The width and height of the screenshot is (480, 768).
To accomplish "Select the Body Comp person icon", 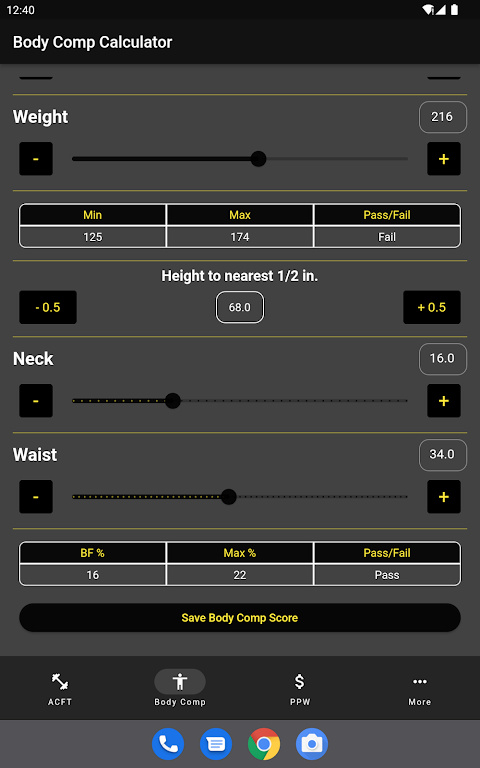I will pyautogui.click(x=180, y=681).
